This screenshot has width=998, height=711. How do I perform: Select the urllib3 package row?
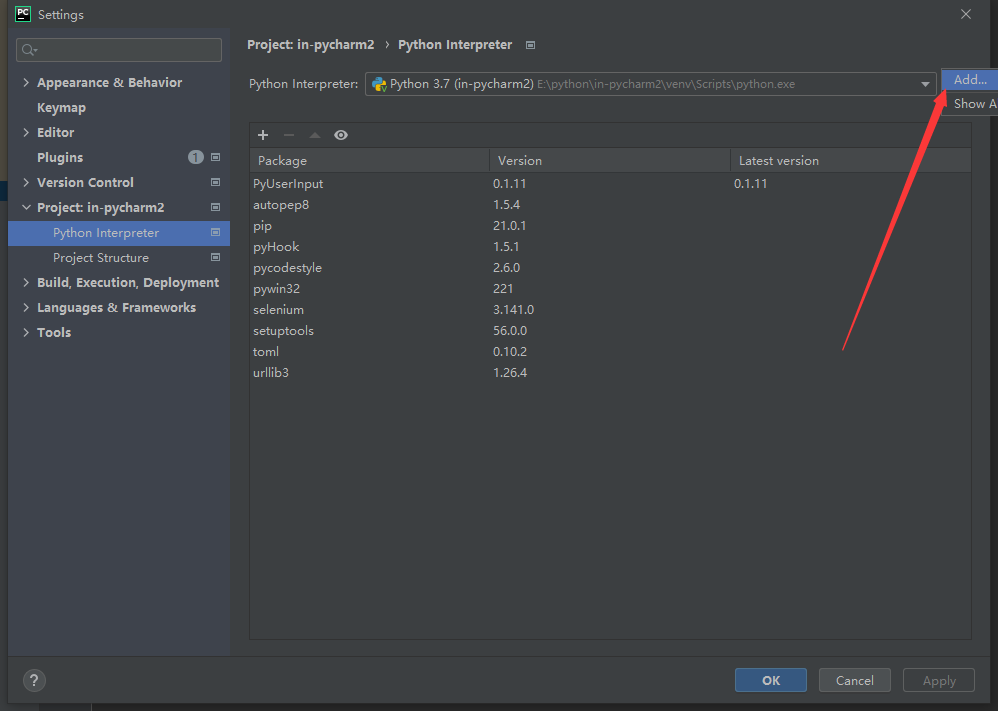(610, 372)
